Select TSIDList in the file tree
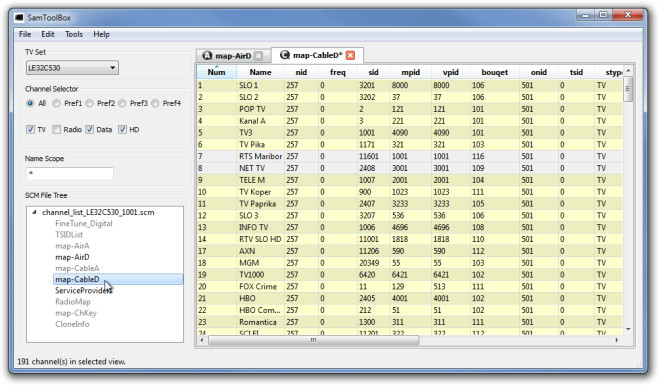The width and height of the screenshot is (660, 386). pyautogui.click(x=69, y=234)
